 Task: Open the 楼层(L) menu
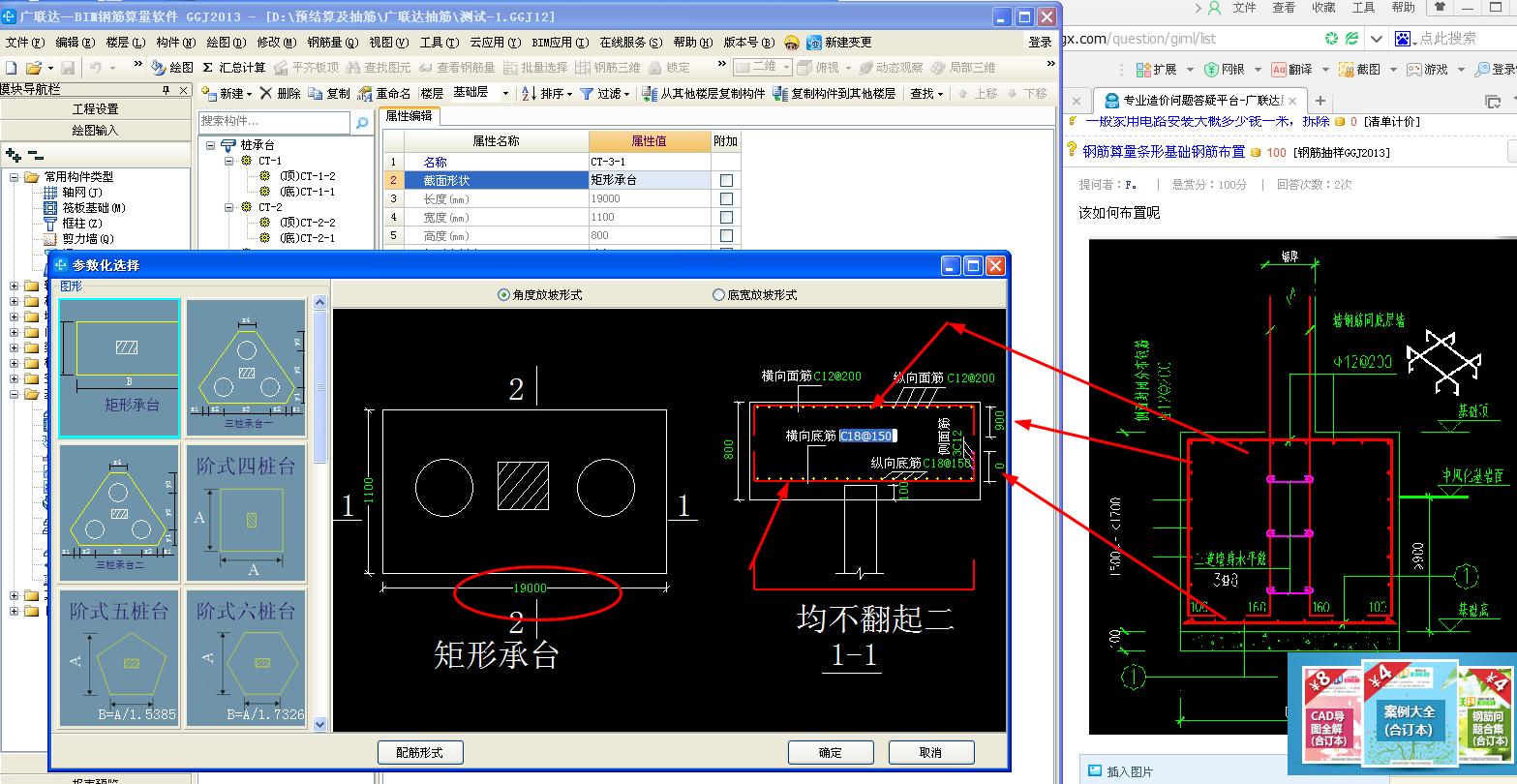[126, 43]
